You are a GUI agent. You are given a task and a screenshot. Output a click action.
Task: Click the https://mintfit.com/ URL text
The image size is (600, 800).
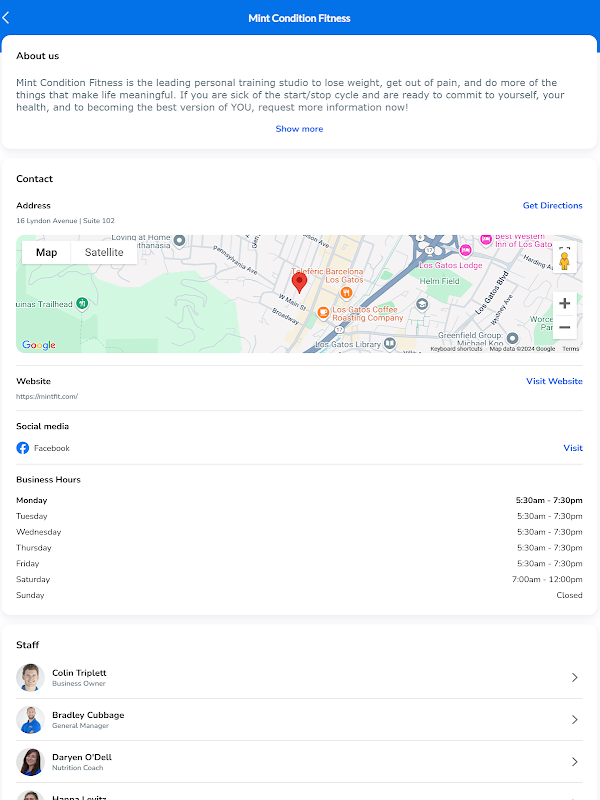coord(47,396)
